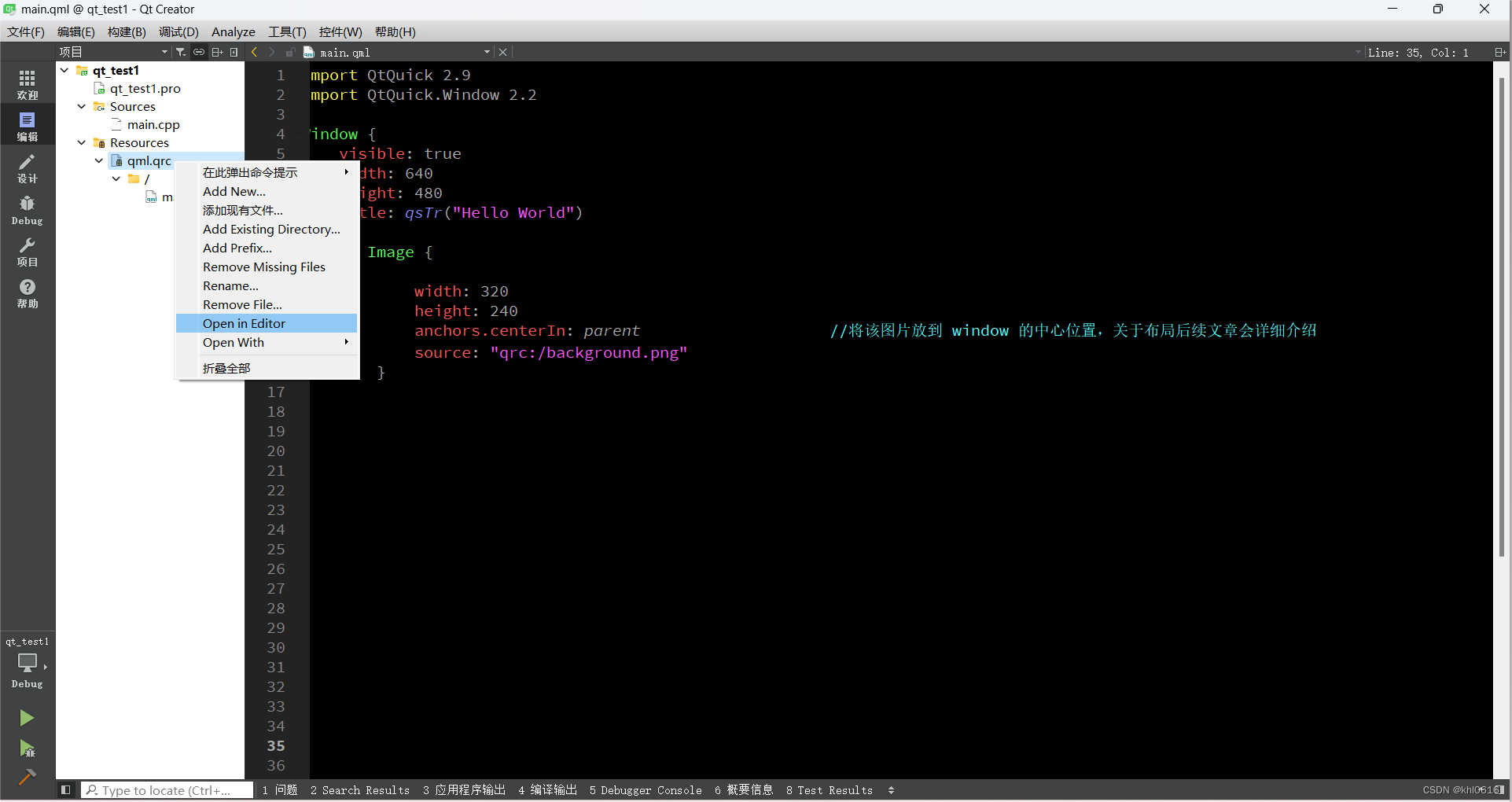Open the main.qml document dropdown
This screenshot has height=802, width=1512.
pyautogui.click(x=487, y=52)
